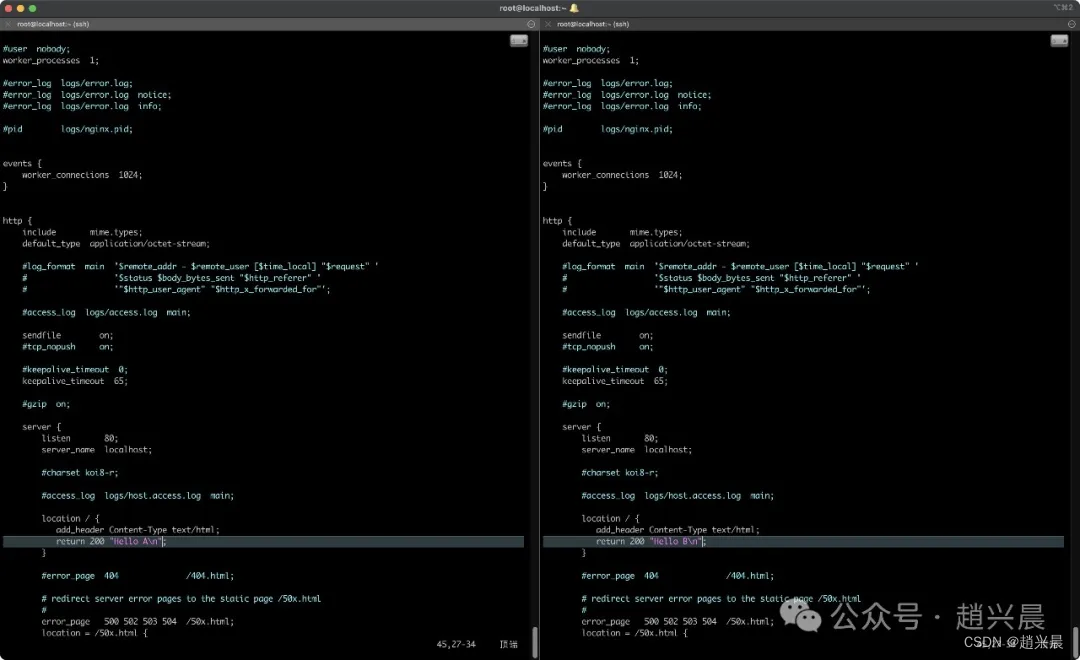
Task: Click 'http {' in the right pane
Action: (x=557, y=220)
